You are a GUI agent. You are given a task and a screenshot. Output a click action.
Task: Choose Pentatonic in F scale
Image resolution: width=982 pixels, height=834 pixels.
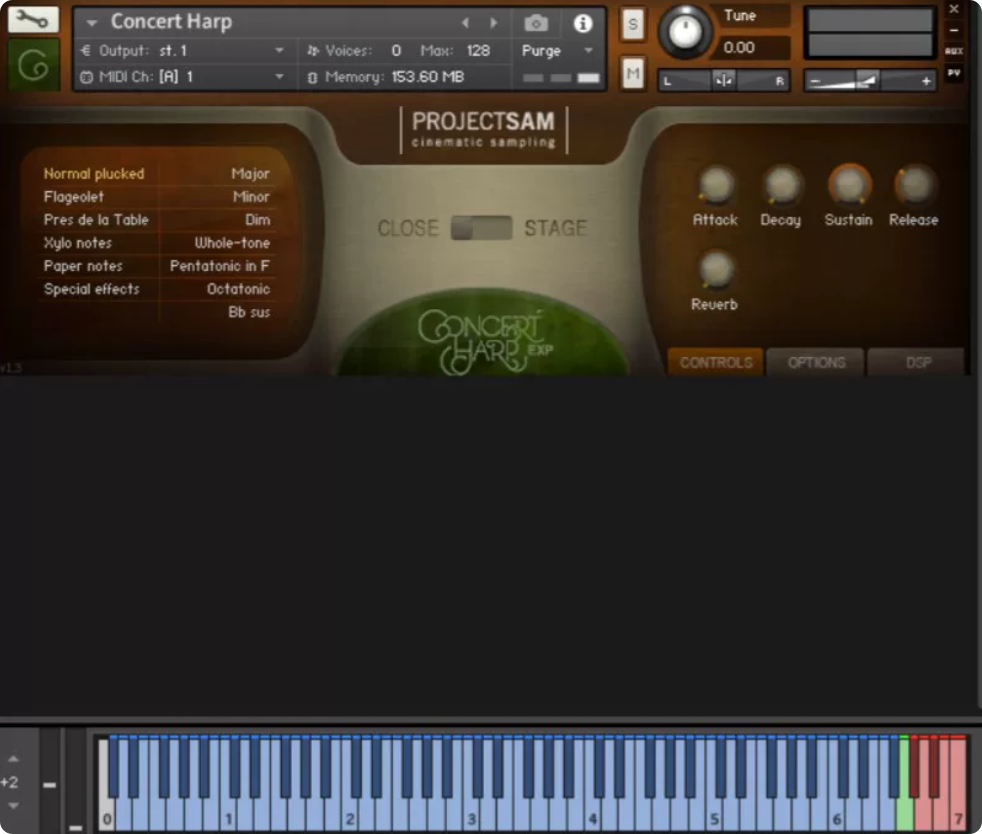[x=219, y=266]
